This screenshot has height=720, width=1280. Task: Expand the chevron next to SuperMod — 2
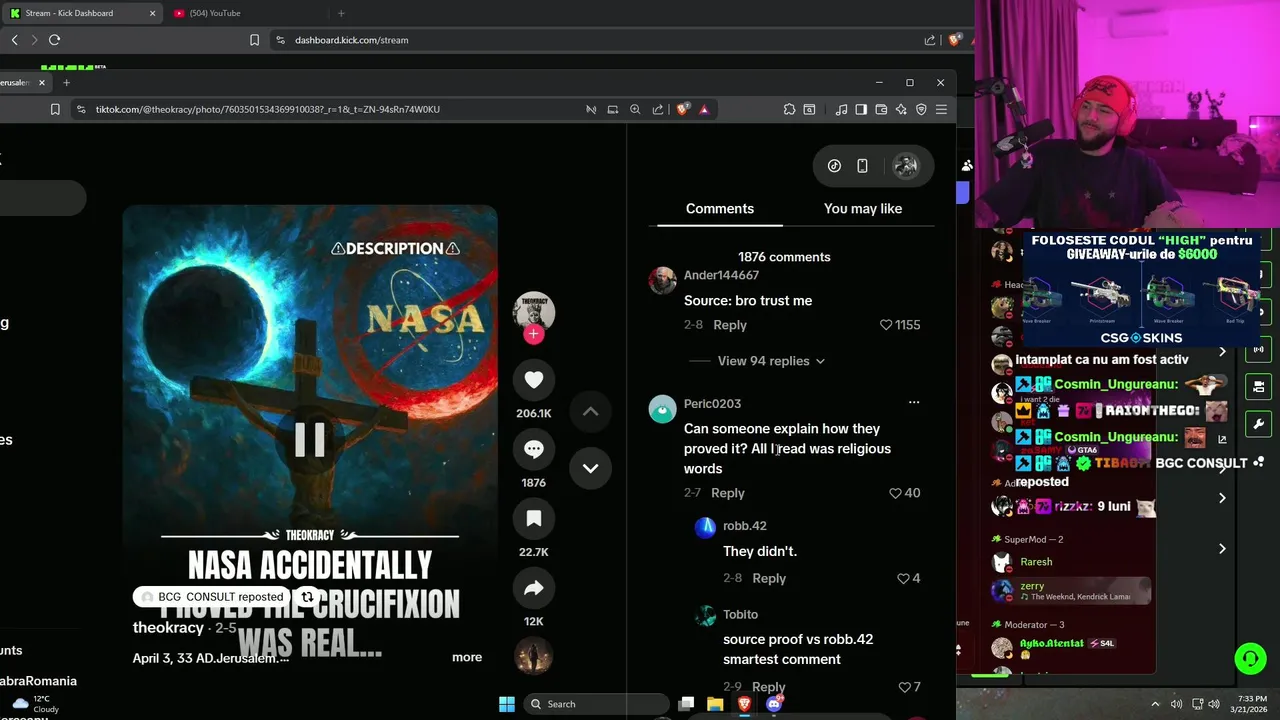1222,549
